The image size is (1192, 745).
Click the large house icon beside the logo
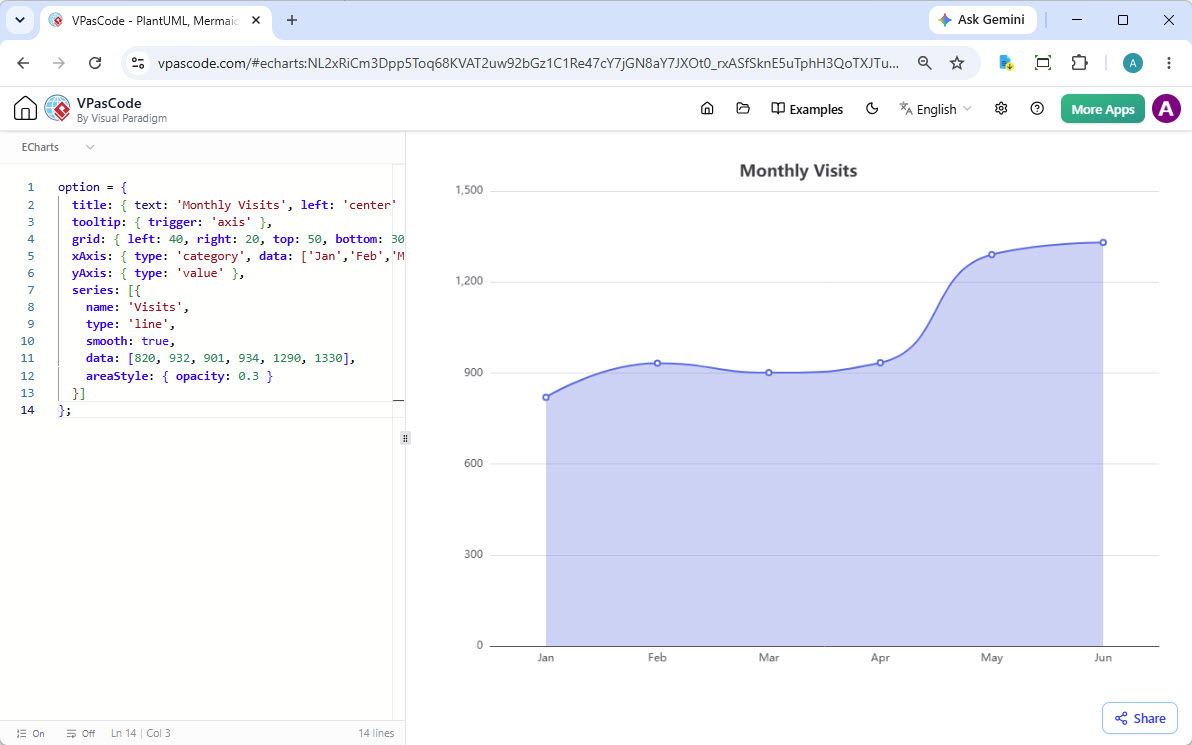(25, 109)
